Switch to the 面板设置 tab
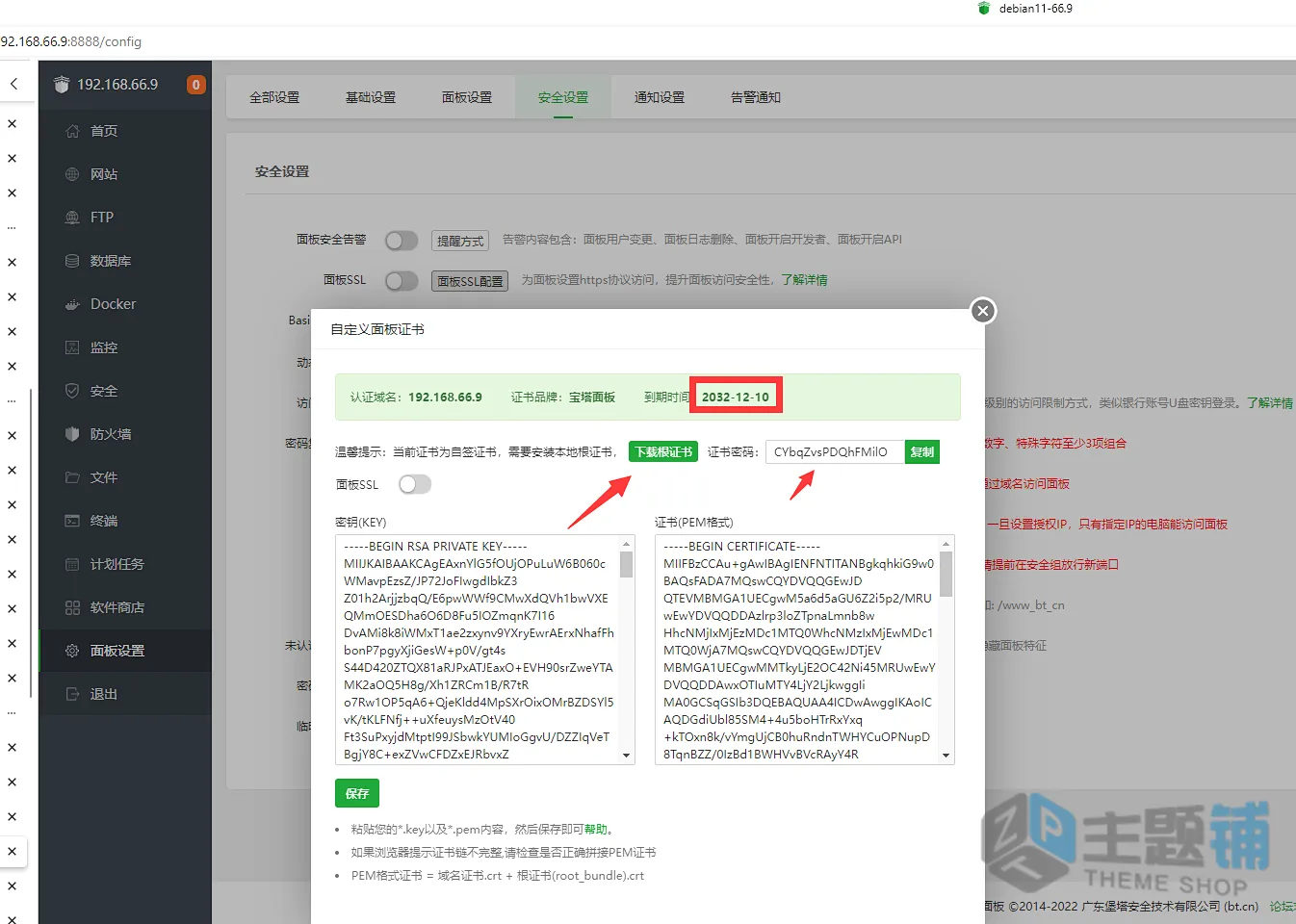Image resolution: width=1296 pixels, height=924 pixels. click(x=467, y=97)
